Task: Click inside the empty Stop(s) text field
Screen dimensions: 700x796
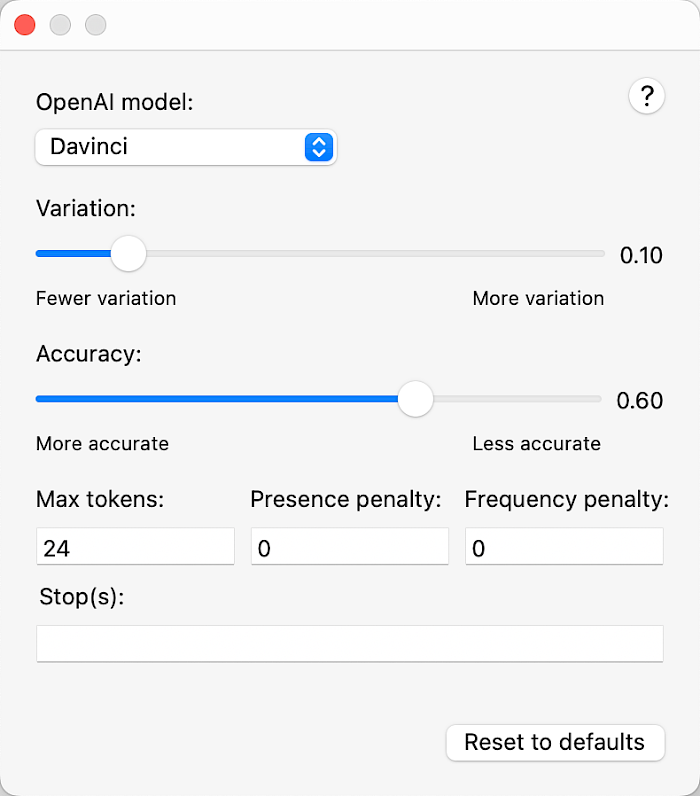Action: [350, 644]
